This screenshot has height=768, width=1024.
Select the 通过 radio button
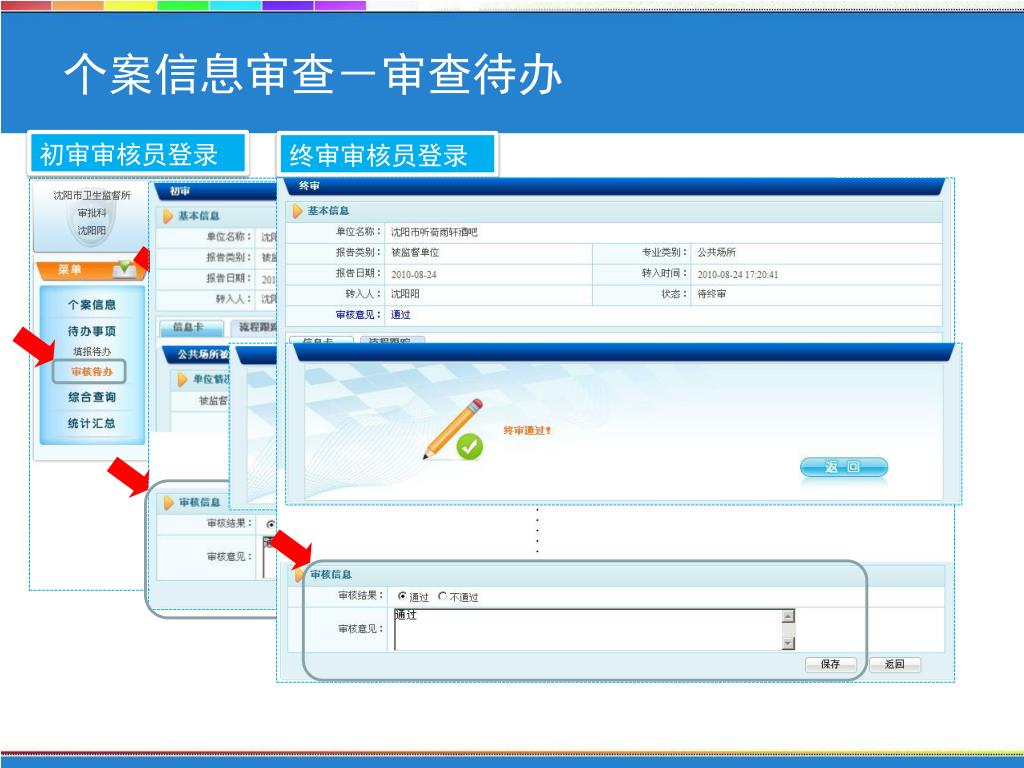tap(402, 596)
